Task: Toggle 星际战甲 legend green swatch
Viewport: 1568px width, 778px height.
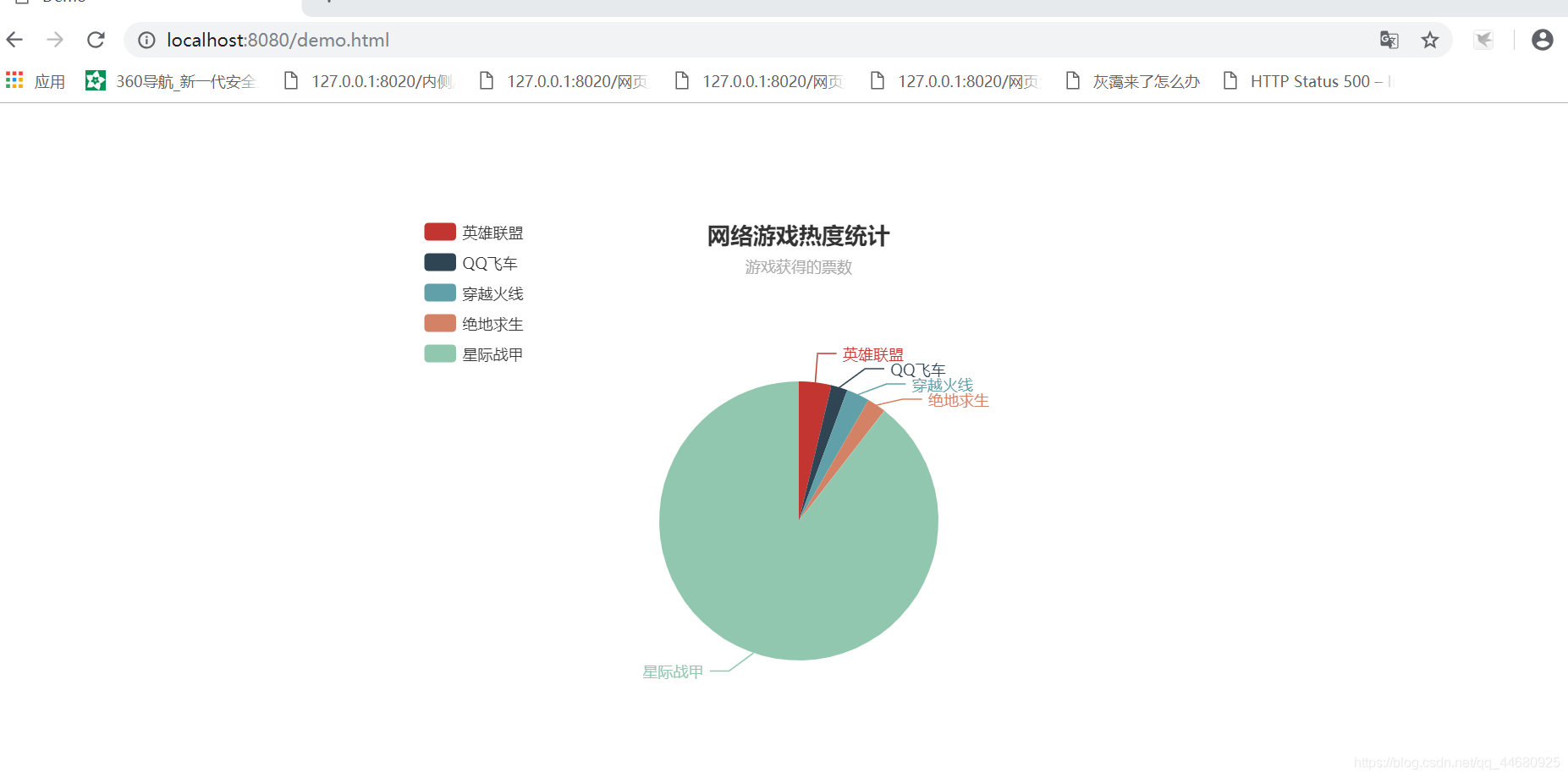Action: [x=440, y=353]
